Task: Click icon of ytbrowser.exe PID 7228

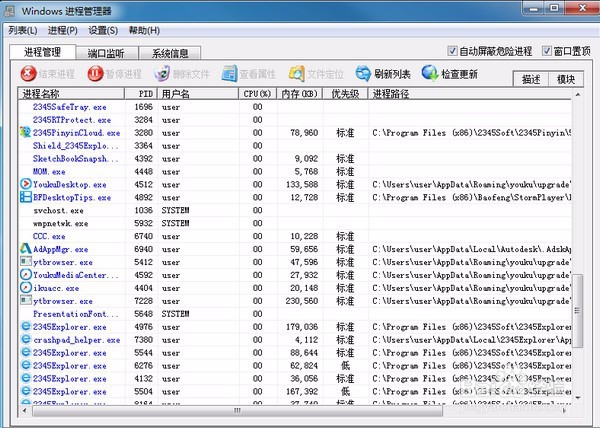Action: pyautogui.click(x=26, y=301)
